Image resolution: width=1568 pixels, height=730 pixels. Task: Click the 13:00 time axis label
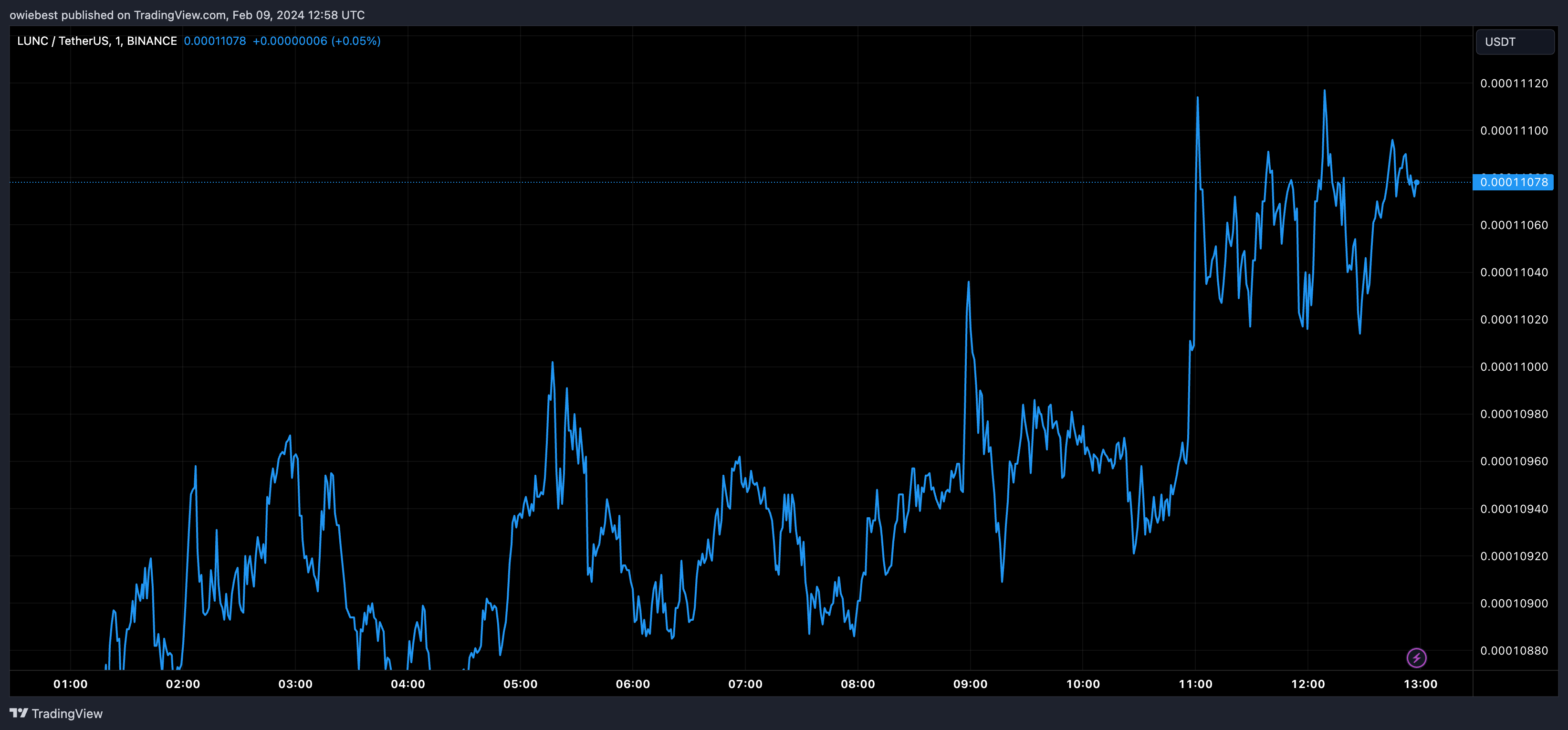click(x=1420, y=684)
